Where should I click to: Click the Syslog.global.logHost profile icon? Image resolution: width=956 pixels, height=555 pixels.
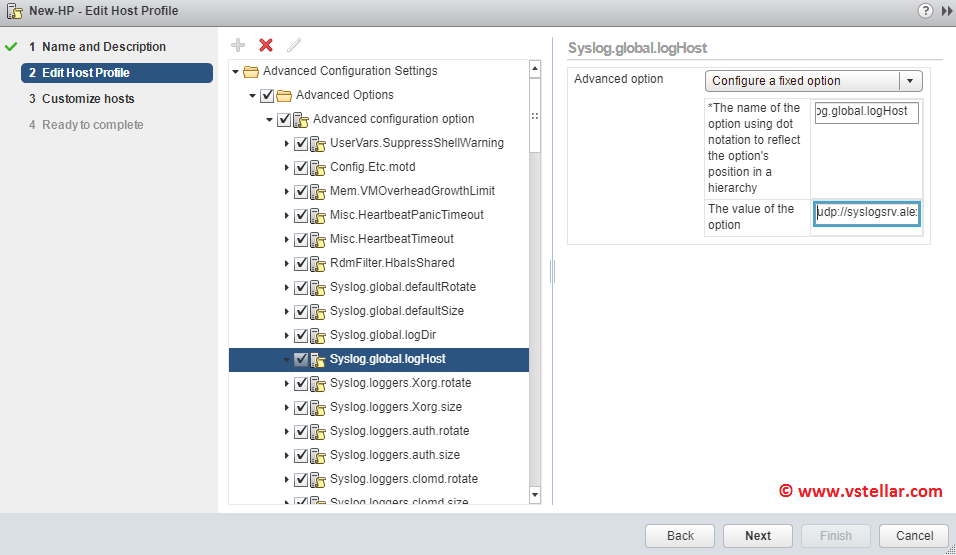click(318, 359)
